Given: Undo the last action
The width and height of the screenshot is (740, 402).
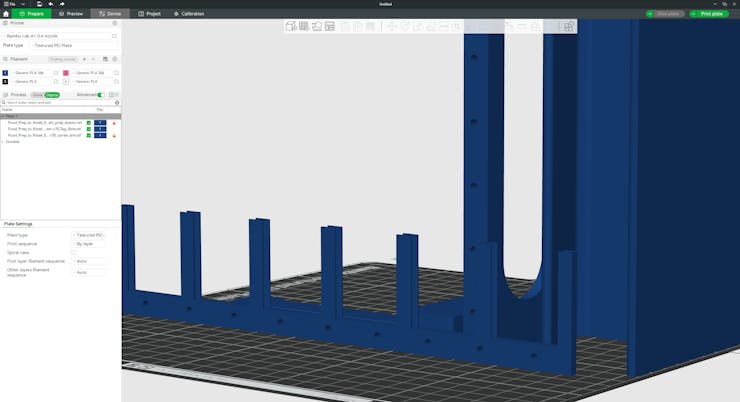Looking at the screenshot, I should (x=50, y=4).
